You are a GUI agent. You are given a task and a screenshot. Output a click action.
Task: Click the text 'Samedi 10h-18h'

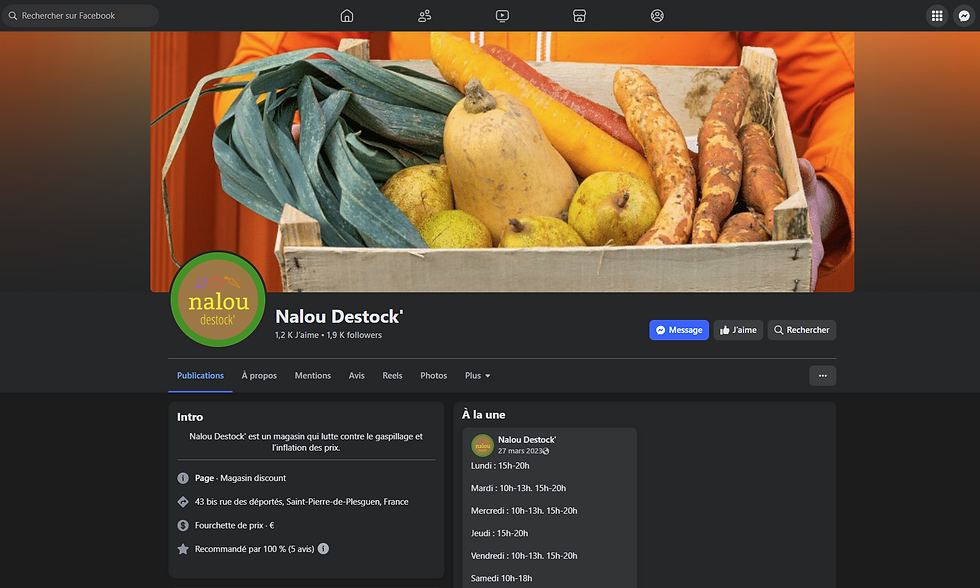[501, 578]
